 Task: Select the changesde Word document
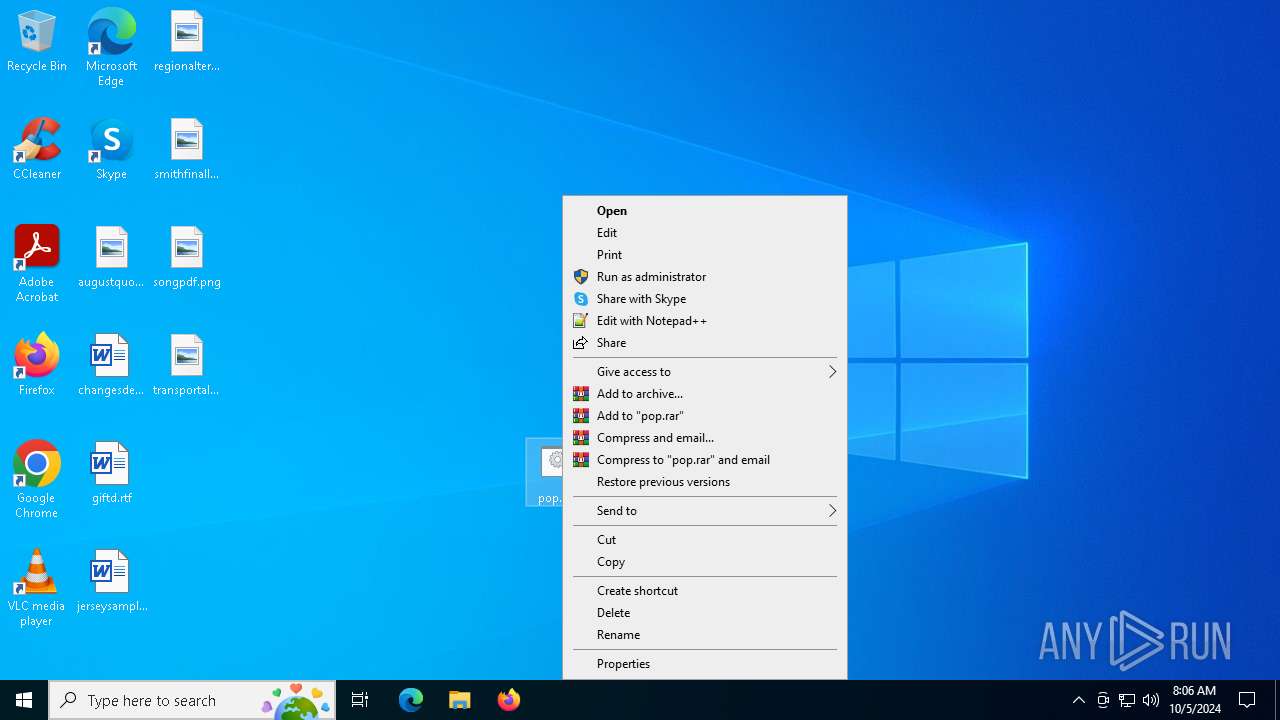[111, 366]
